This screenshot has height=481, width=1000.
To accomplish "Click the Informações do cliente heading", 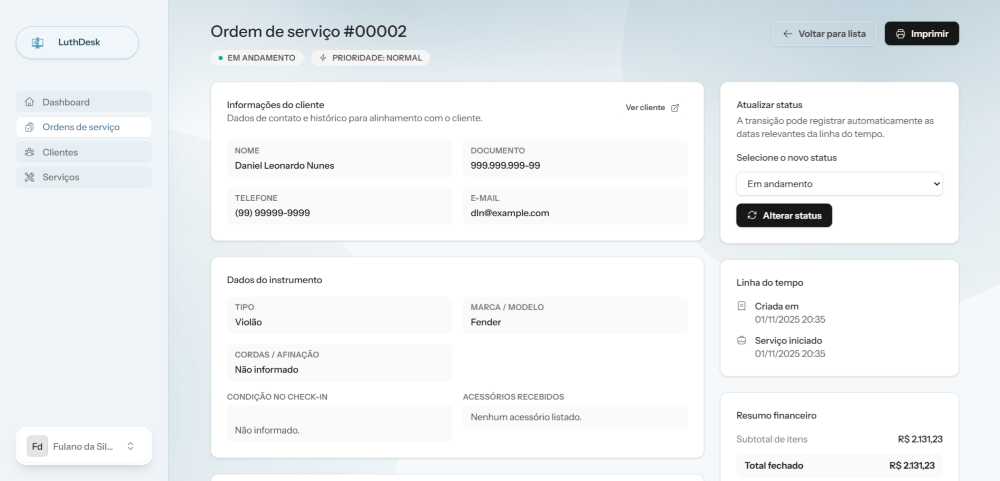I will pyautogui.click(x=276, y=105).
